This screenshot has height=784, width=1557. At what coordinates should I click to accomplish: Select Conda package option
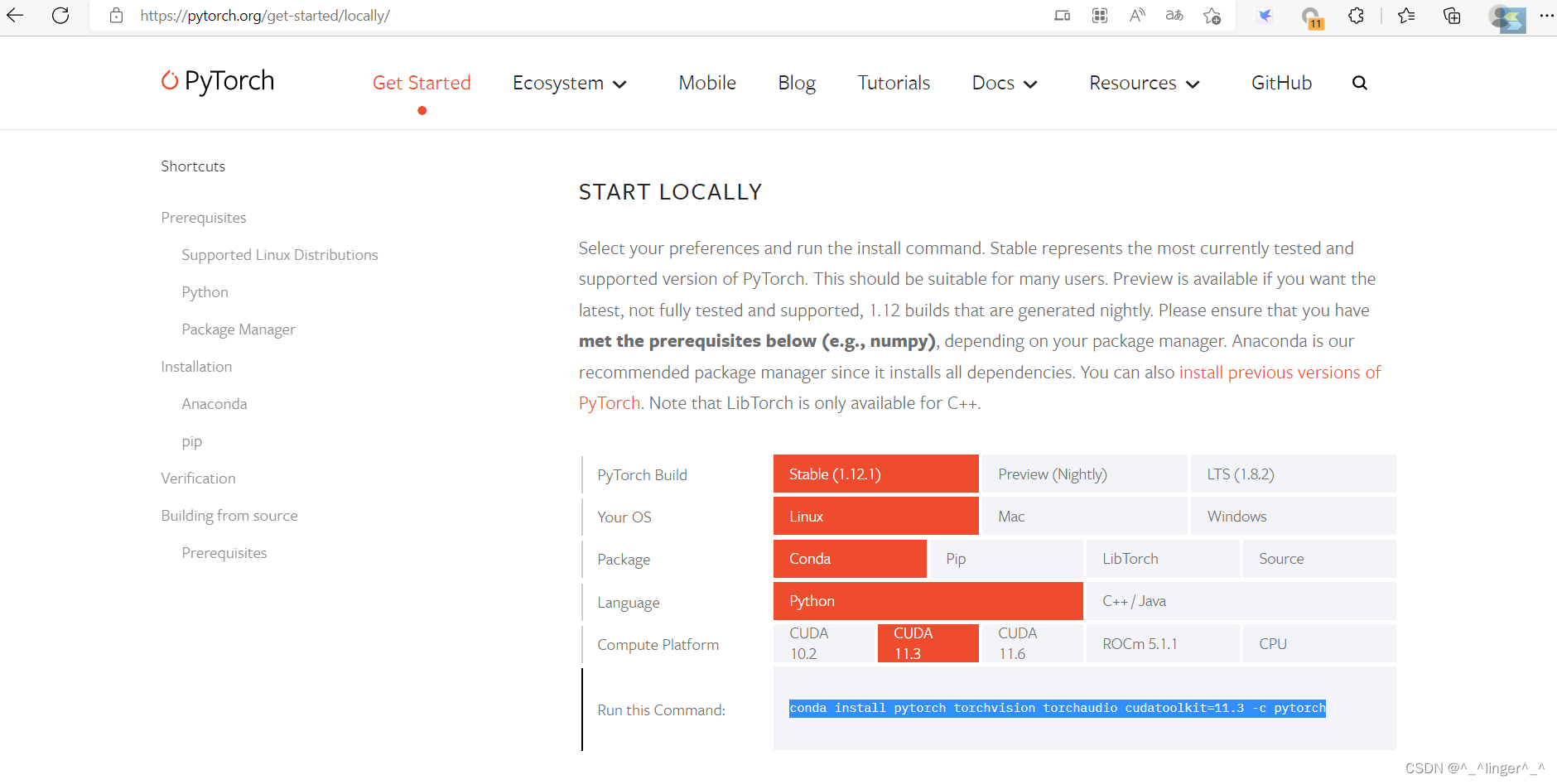pos(850,558)
